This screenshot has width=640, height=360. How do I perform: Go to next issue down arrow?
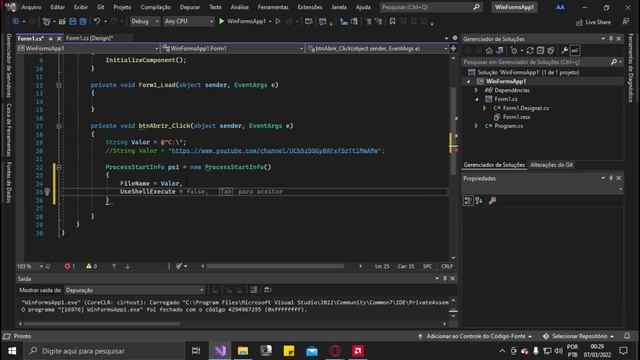(127, 266)
